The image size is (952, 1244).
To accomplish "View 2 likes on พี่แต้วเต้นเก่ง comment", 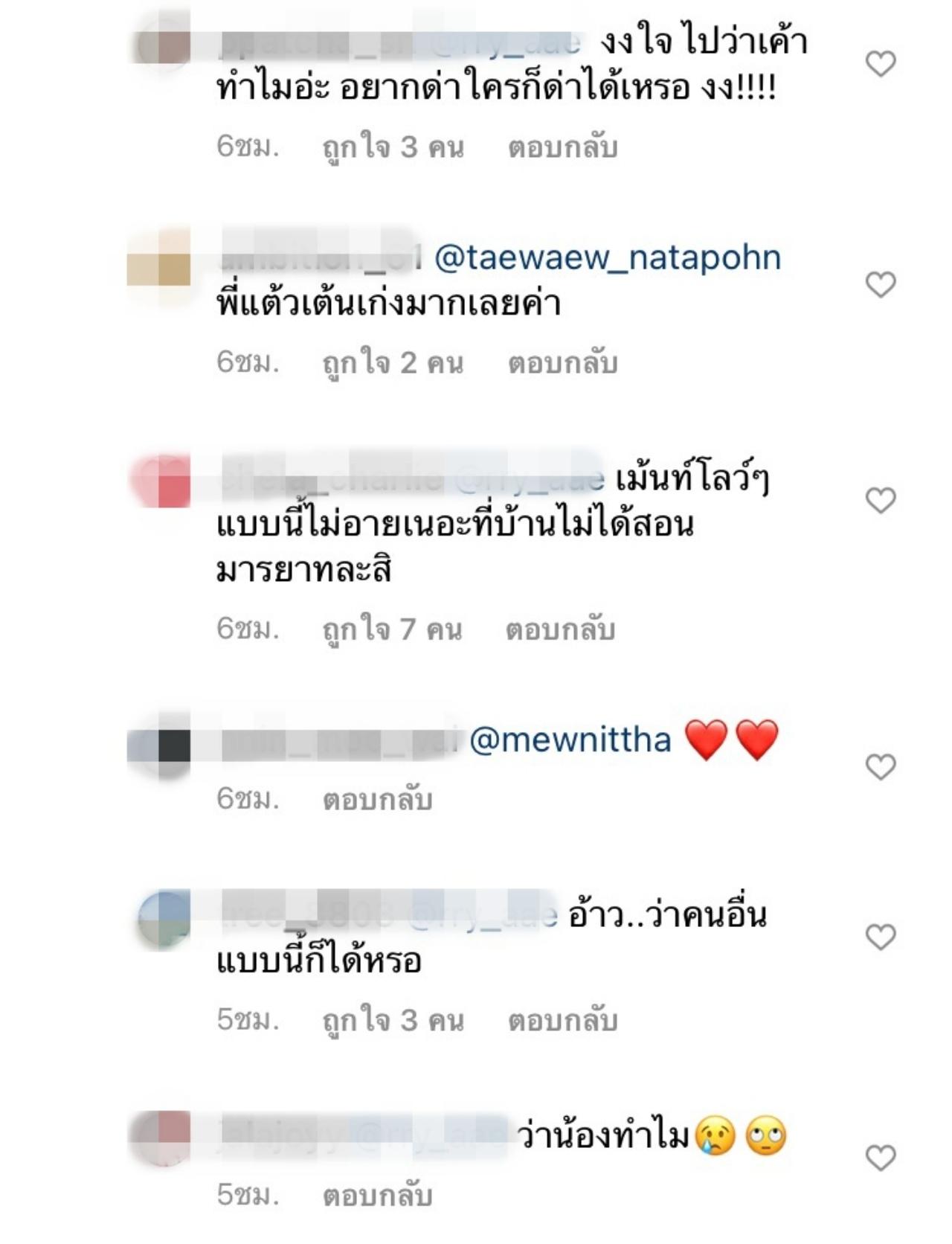I will [x=393, y=363].
